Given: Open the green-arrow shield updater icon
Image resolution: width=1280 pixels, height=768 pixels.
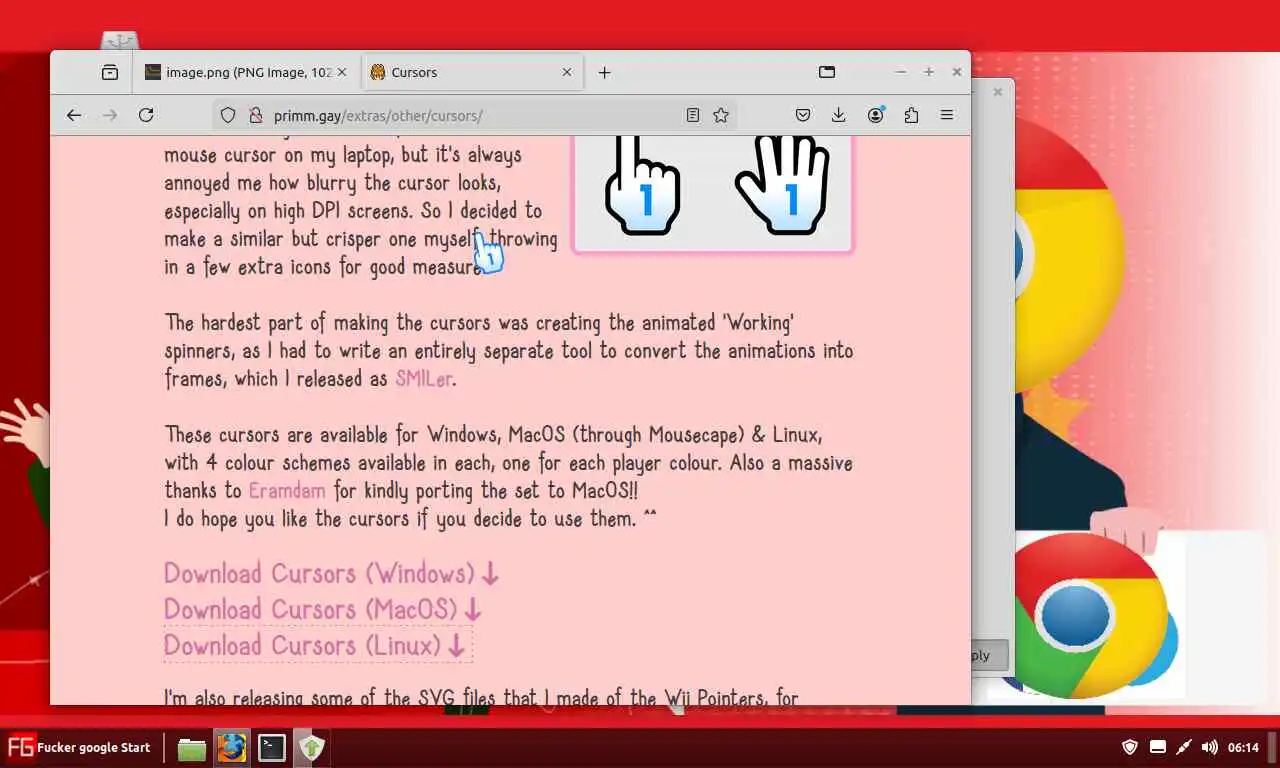Looking at the screenshot, I should click(312, 748).
